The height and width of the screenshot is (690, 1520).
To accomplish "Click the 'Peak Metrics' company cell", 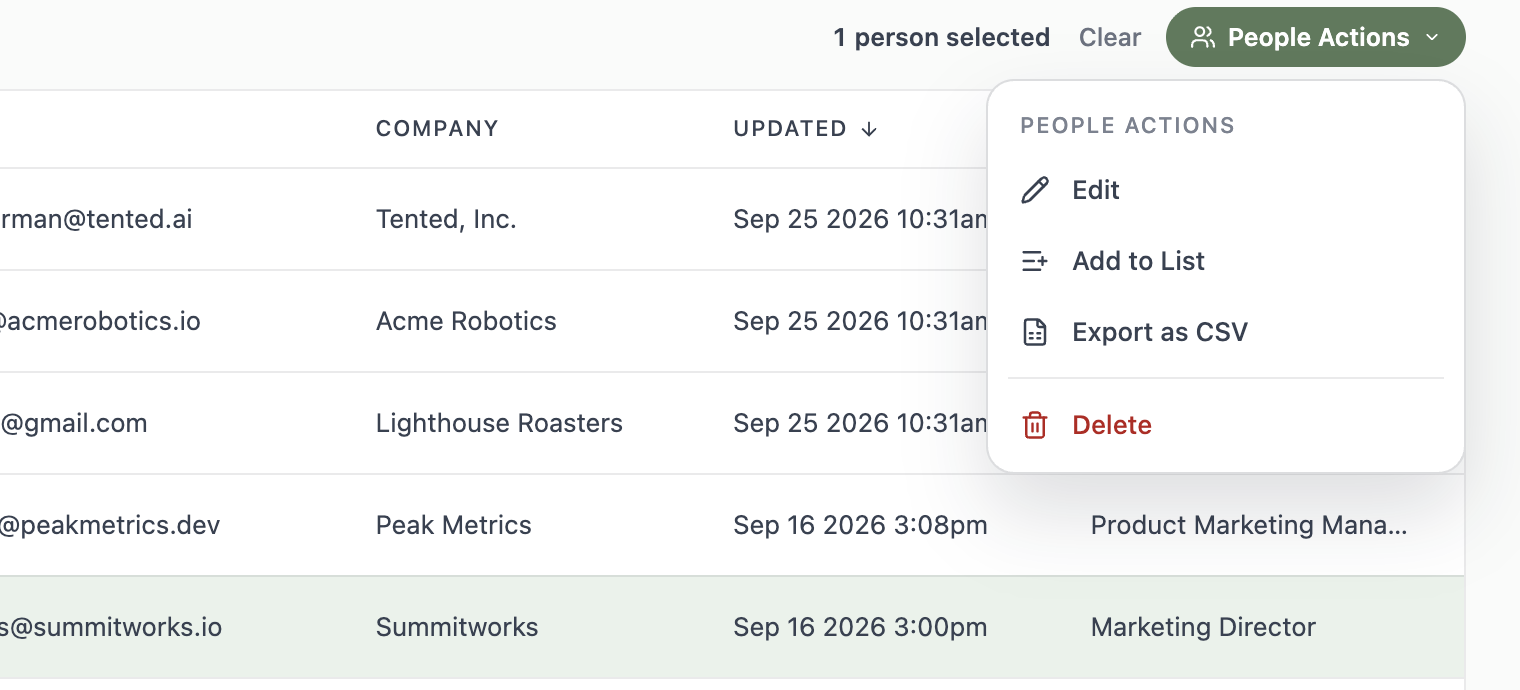I will pyautogui.click(x=454, y=525).
